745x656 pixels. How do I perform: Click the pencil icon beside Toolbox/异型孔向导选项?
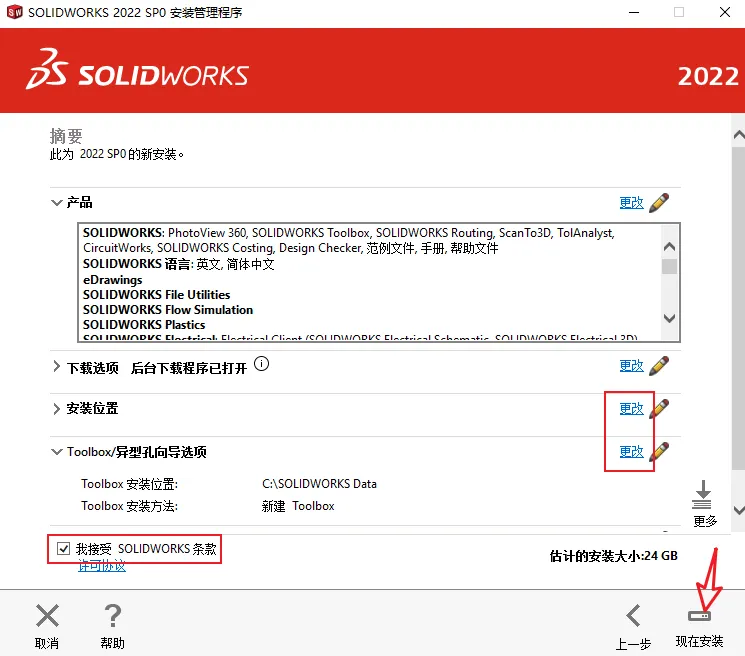(659, 452)
